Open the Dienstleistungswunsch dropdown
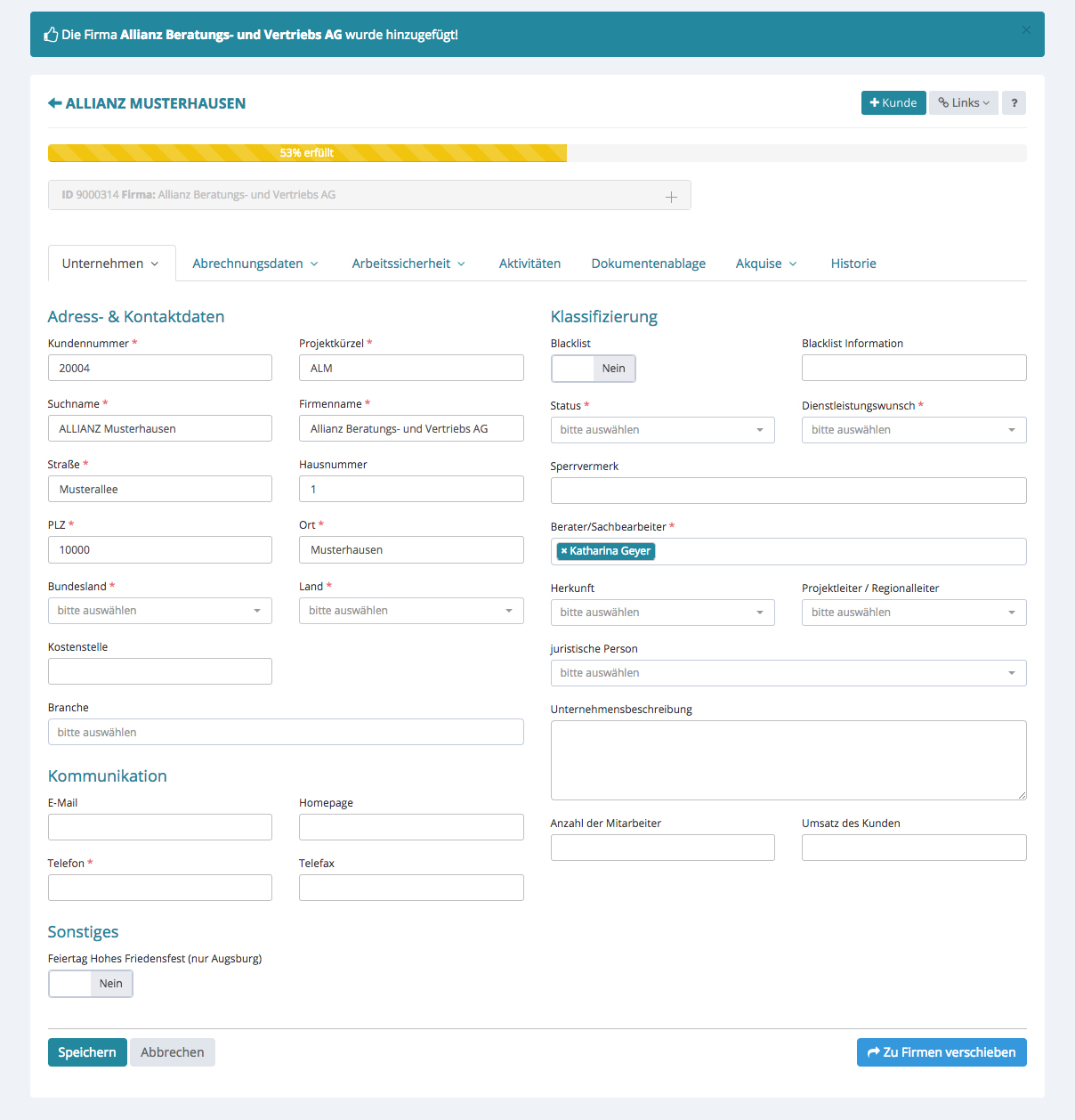This screenshot has height=1120, width=1075. [x=913, y=430]
